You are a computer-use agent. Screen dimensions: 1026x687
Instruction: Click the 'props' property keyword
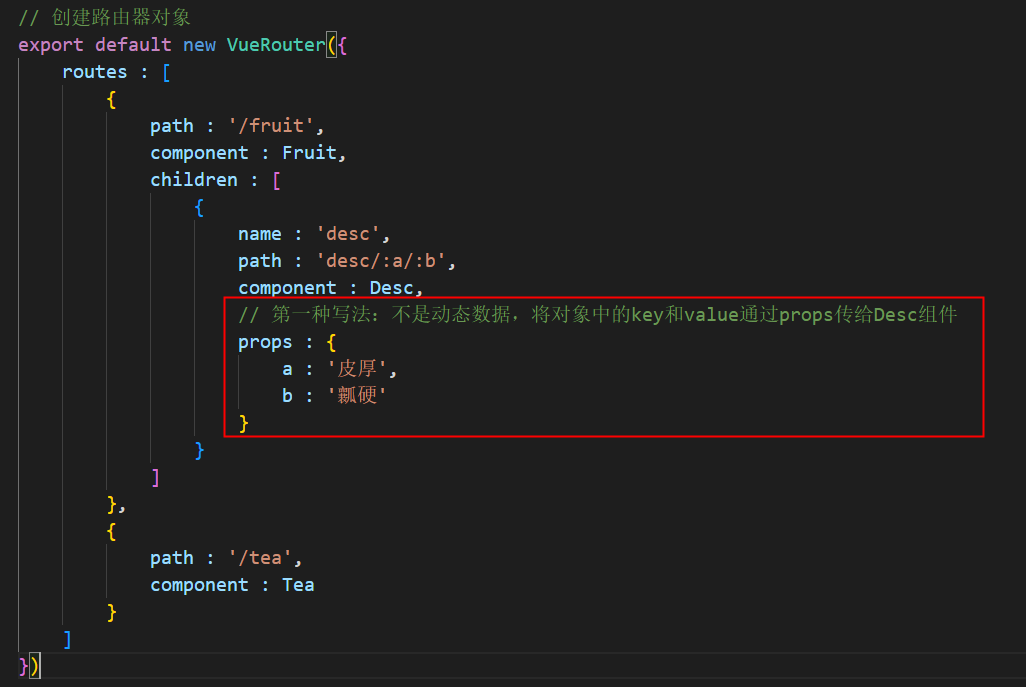pyautogui.click(x=265, y=341)
